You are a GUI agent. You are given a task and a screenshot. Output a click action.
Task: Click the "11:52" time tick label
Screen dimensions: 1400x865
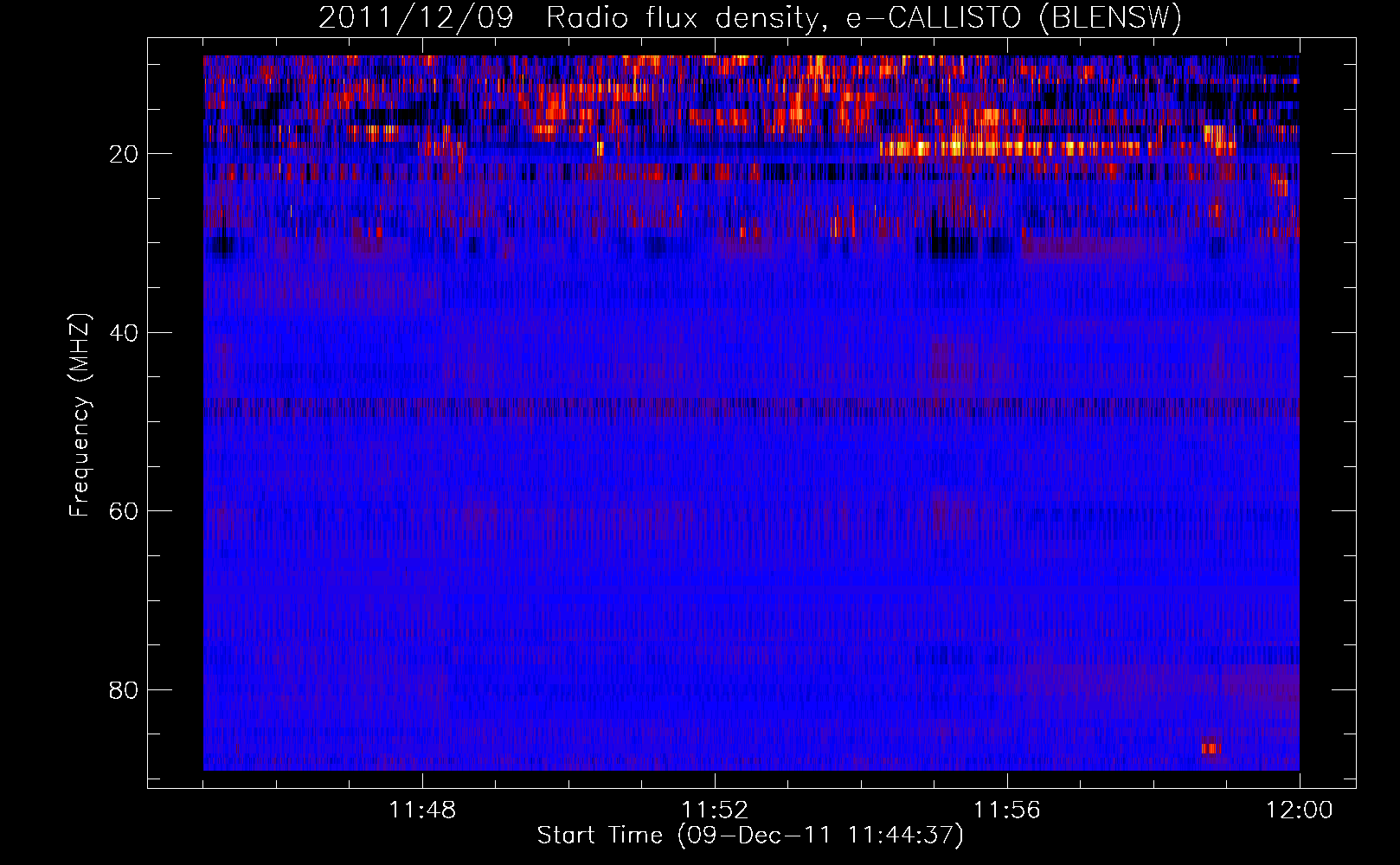click(715, 811)
